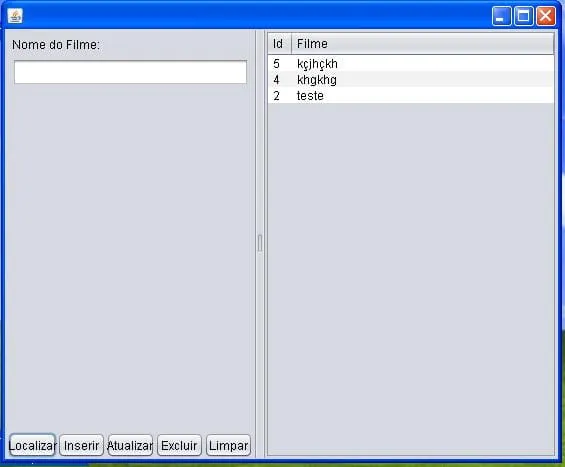565x467 pixels.
Task: Sort table by the Filme column header
Action: pos(422,44)
